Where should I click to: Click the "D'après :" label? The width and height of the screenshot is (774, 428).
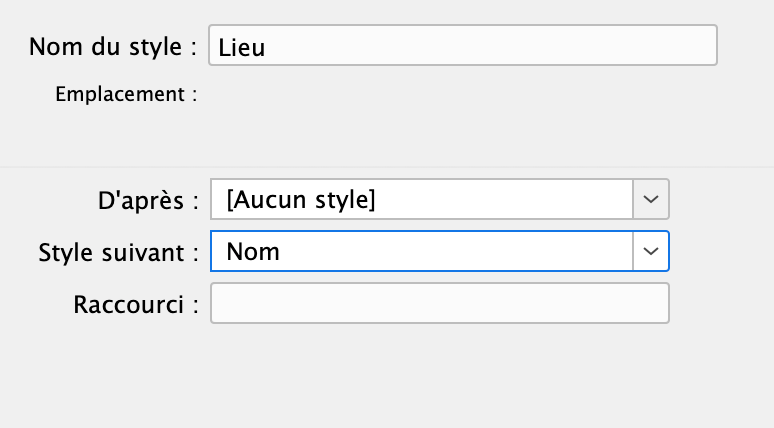(148, 200)
